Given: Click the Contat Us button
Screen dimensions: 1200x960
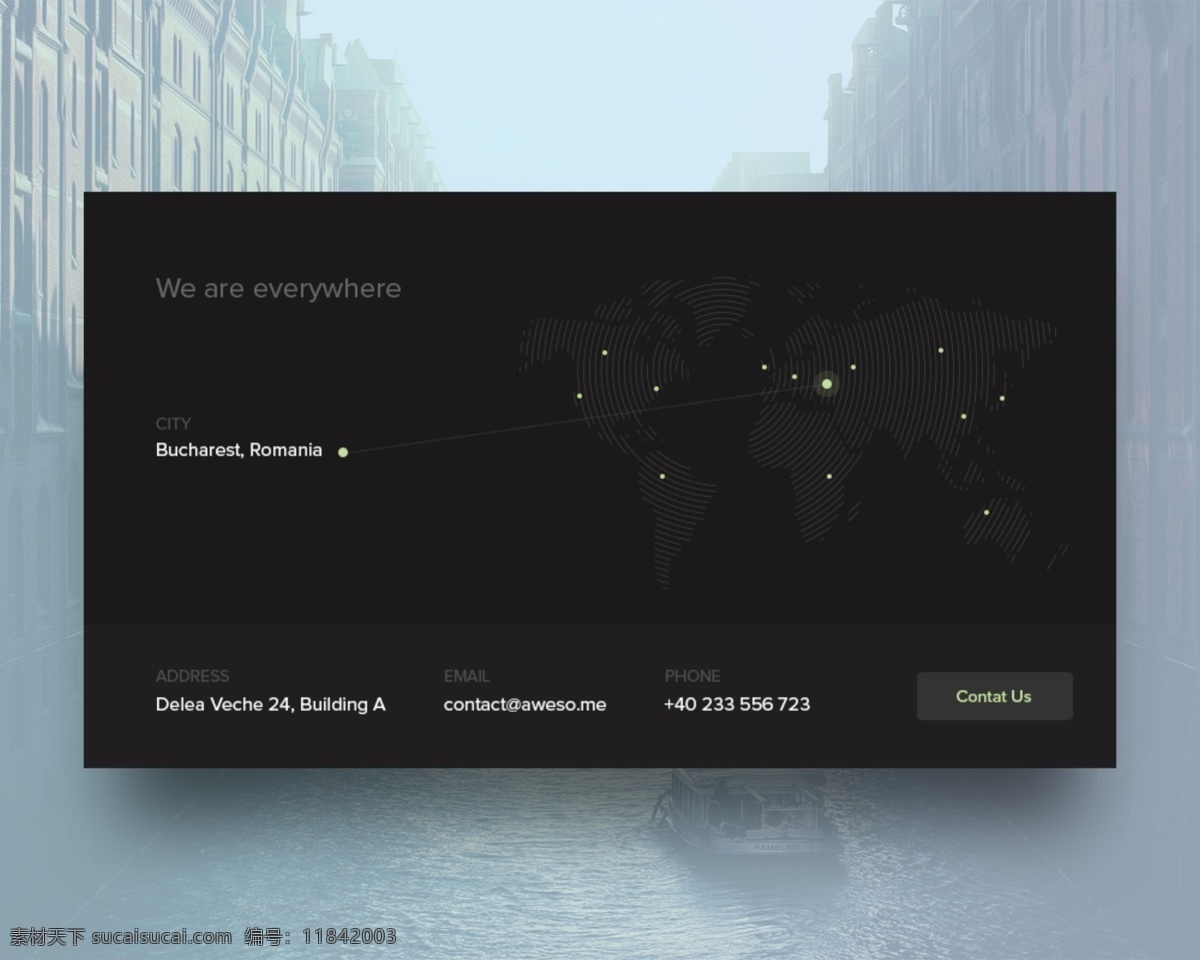Looking at the screenshot, I should click(994, 696).
